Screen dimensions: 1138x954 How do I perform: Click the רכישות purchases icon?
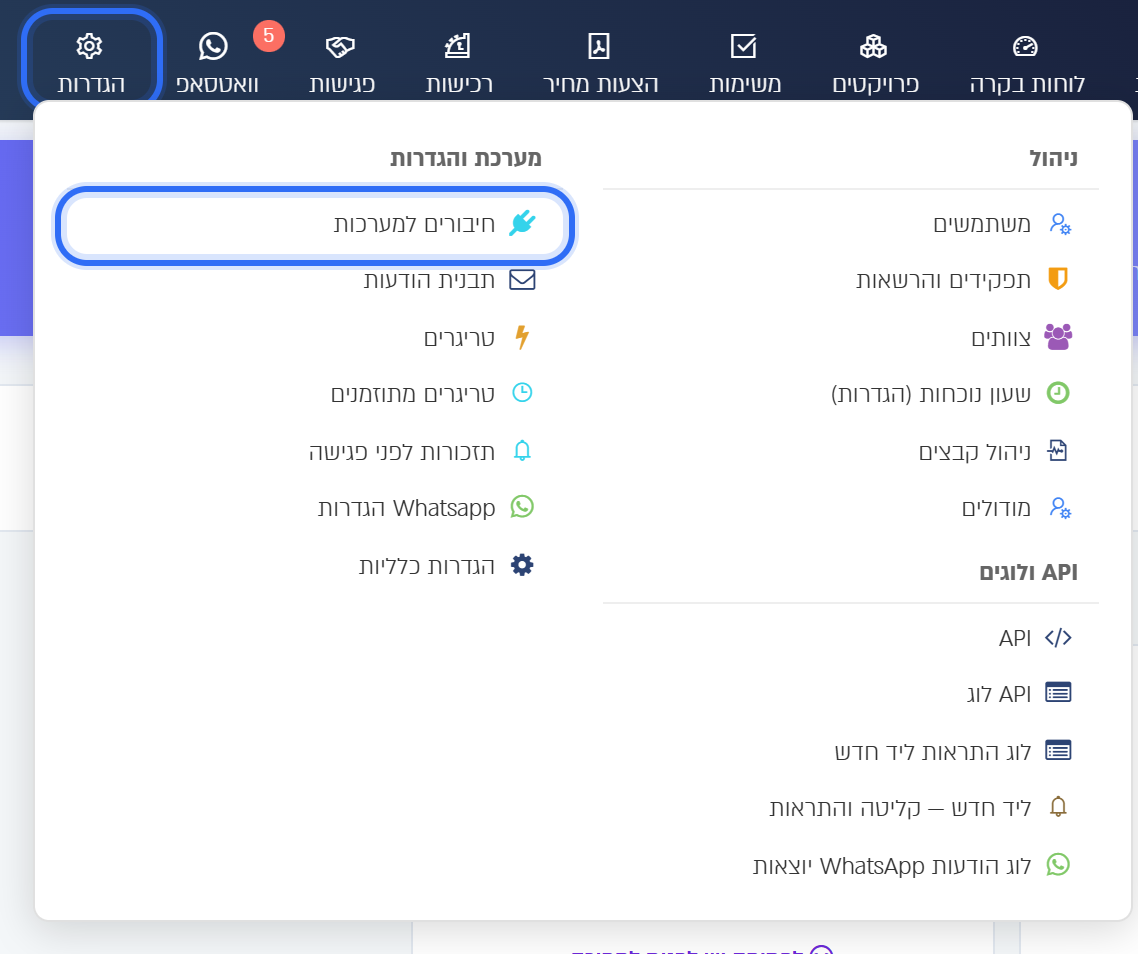458,46
